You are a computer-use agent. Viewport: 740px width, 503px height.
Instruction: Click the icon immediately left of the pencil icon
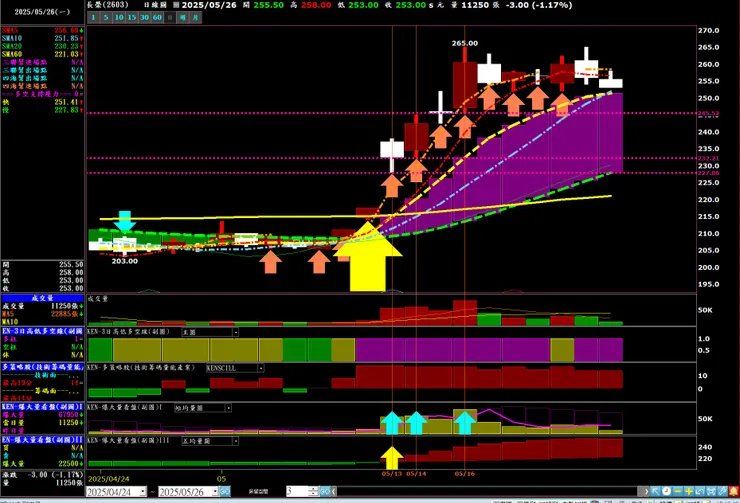[x=711, y=491]
